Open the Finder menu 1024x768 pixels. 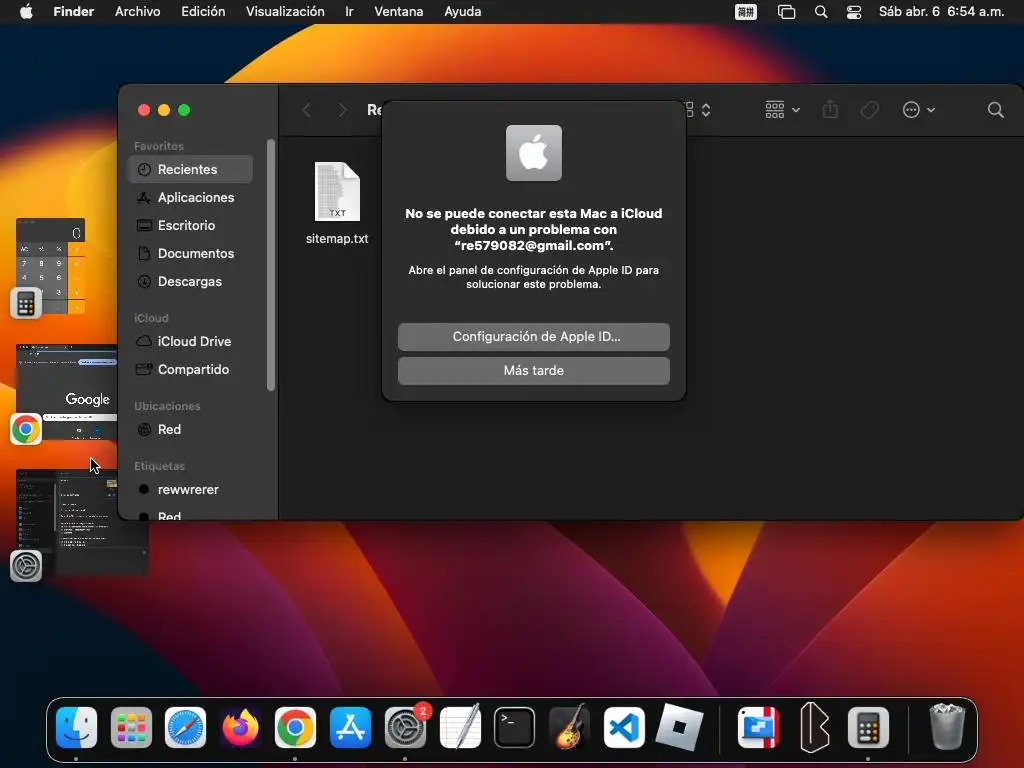[x=73, y=12]
